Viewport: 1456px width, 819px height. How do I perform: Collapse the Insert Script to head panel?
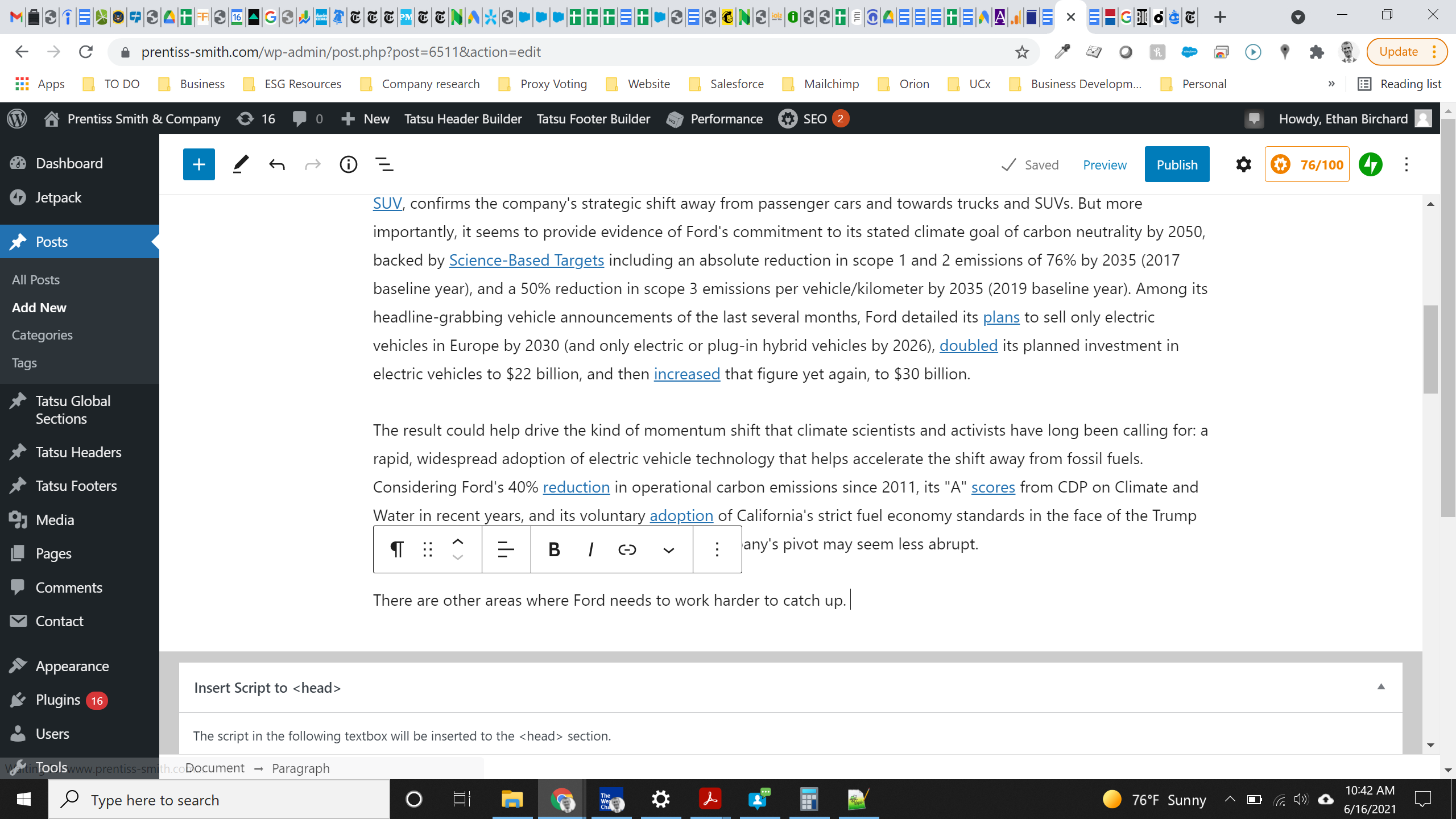pyautogui.click(x=1381, y=687)
